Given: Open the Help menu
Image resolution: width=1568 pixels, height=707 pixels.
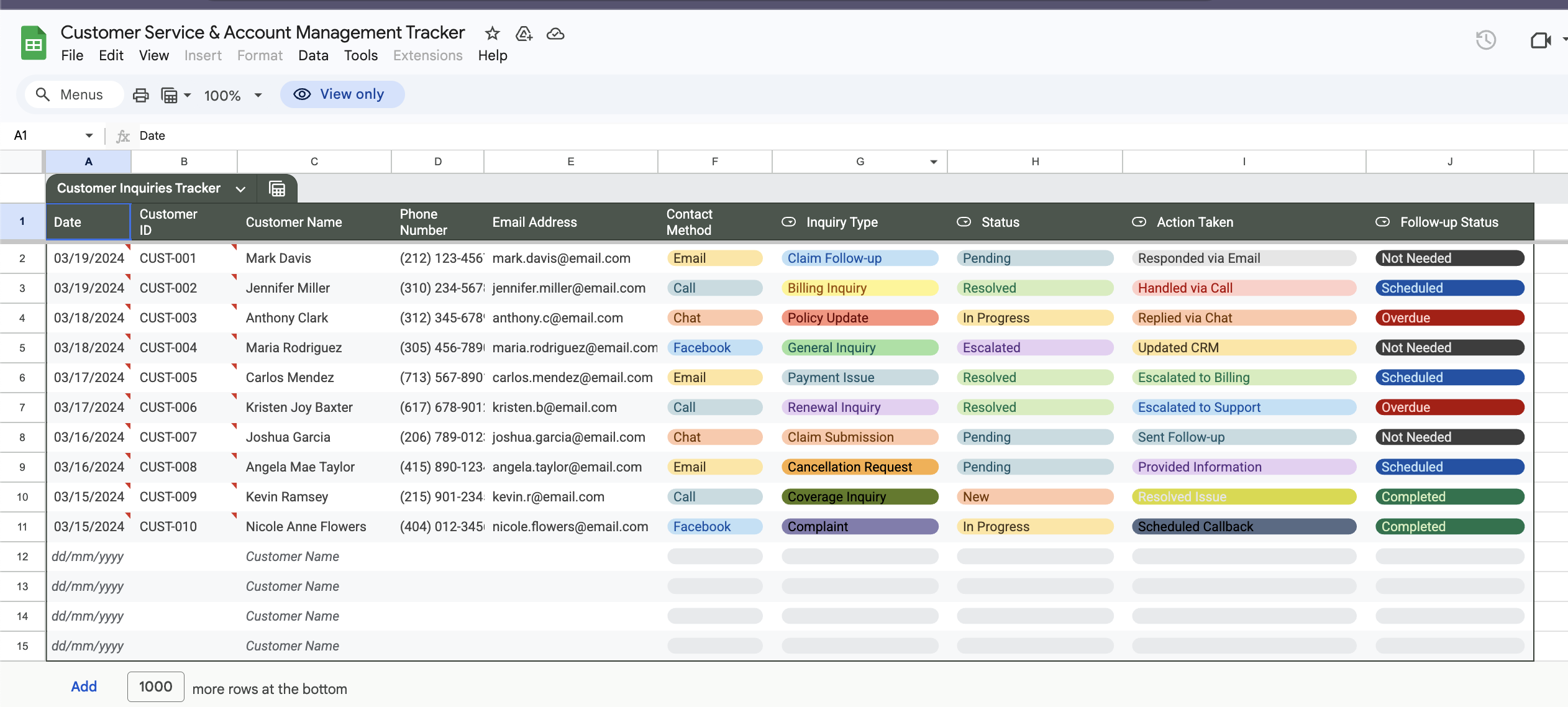Looking at the screenshot, I should point(493,56).
